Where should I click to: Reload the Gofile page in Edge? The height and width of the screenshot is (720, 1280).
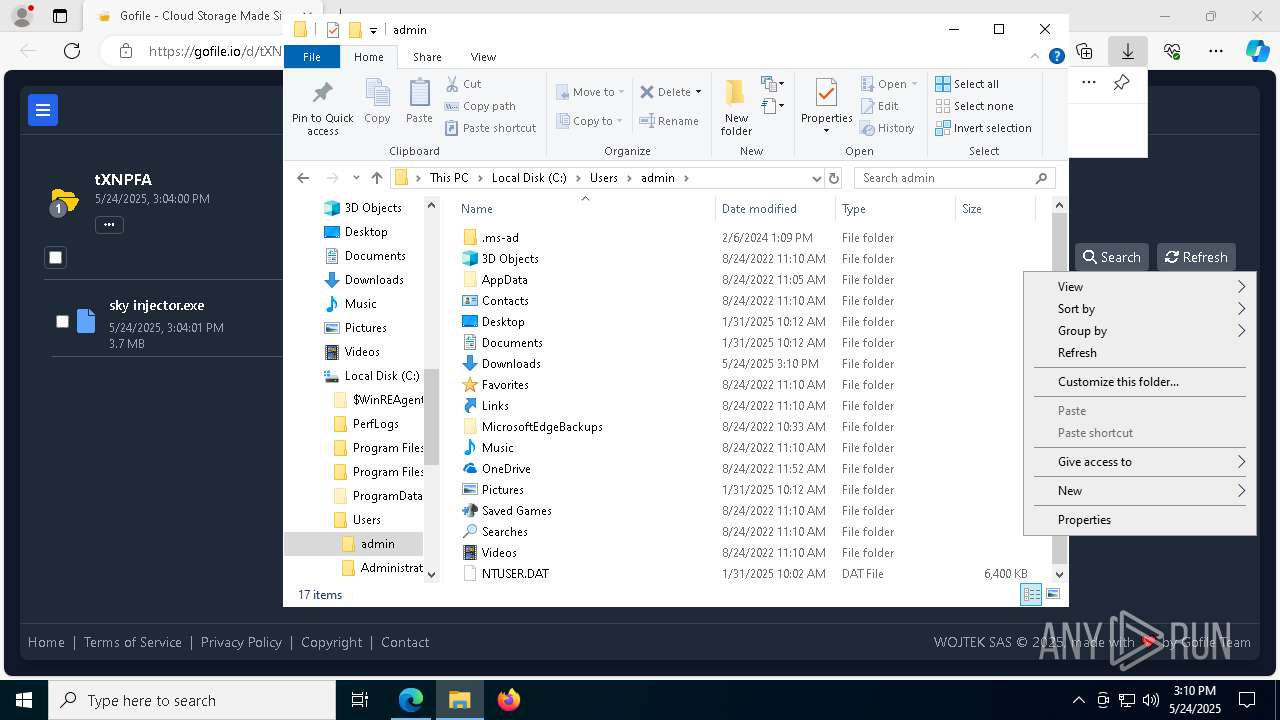point(72,51)
